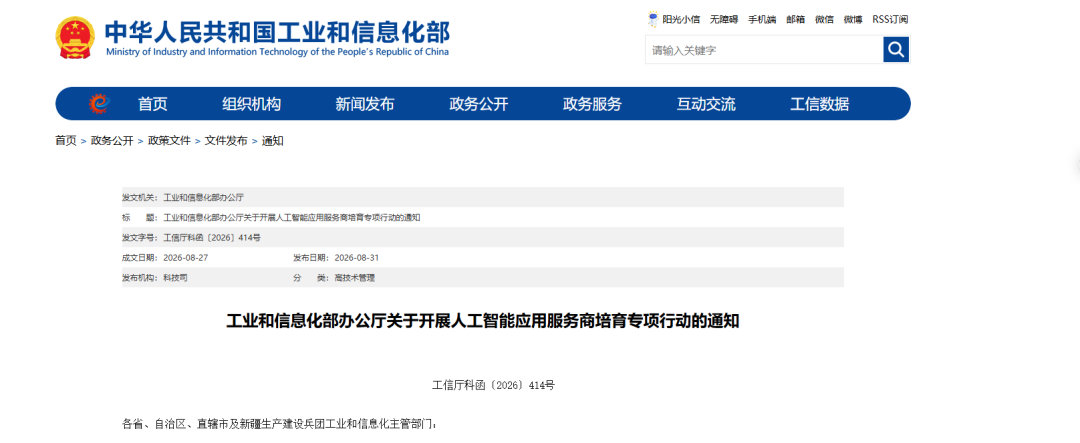Open the 手机端 mobile version link
Image resolution: width=1080 pixels, height=443 pixels.
click(762, 19)
